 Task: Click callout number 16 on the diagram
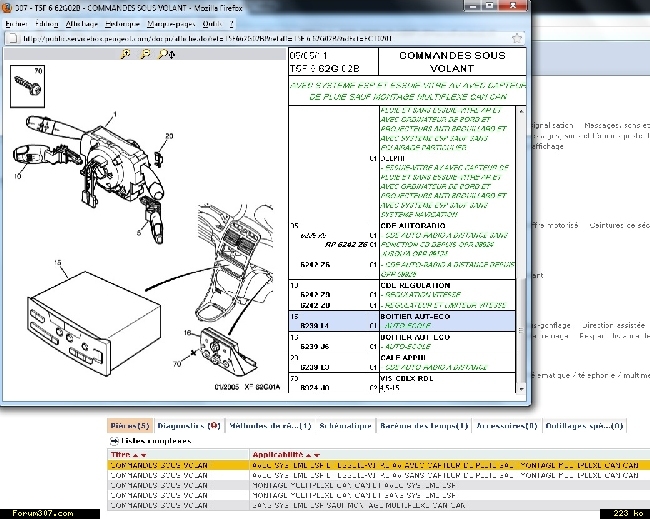pos(187,333)
